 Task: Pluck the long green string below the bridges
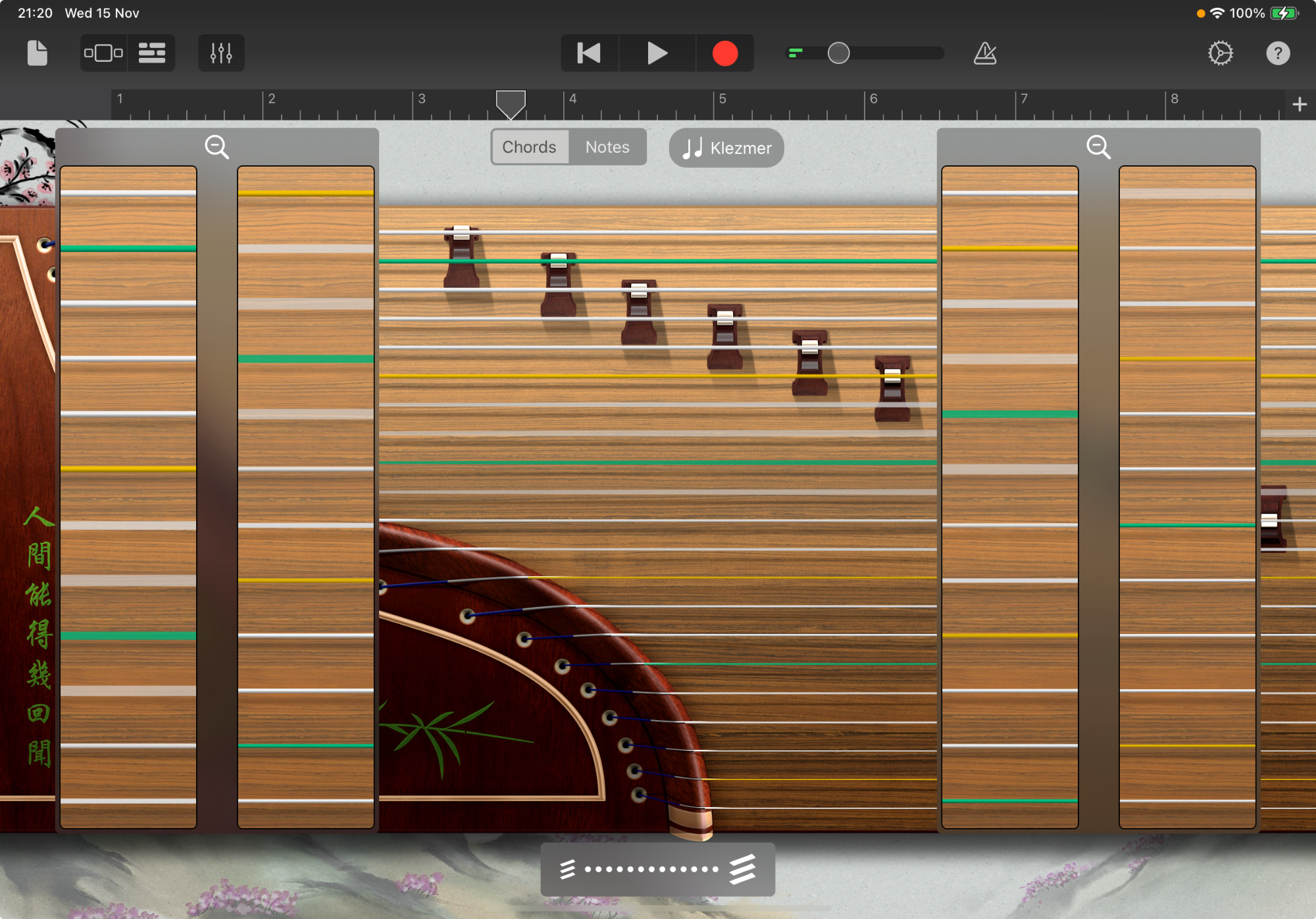click(658, 463)
